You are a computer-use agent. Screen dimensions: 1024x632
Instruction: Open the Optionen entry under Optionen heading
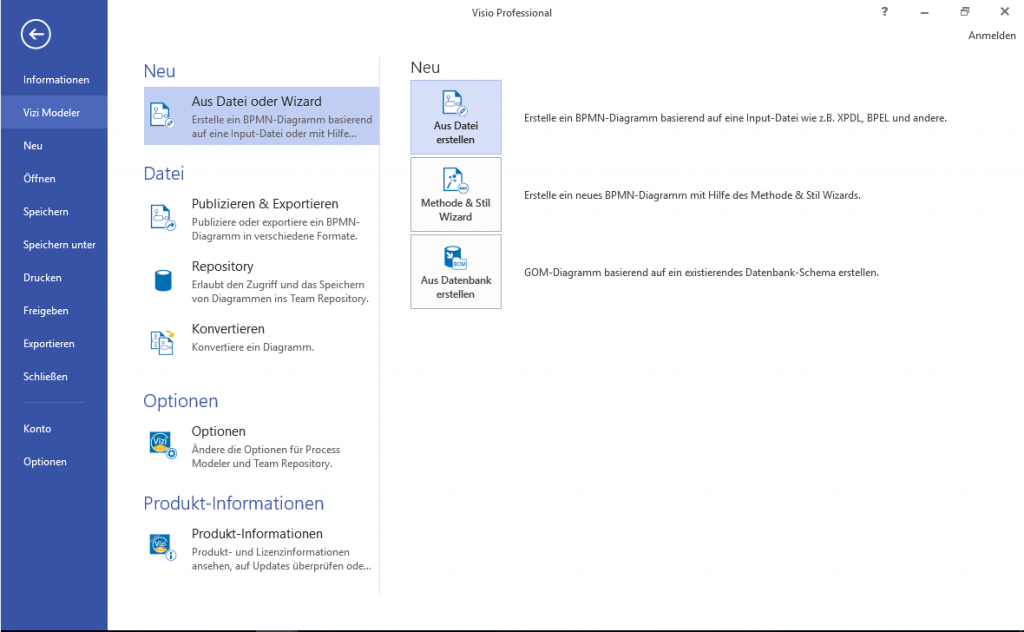click(x=218, y=431)
